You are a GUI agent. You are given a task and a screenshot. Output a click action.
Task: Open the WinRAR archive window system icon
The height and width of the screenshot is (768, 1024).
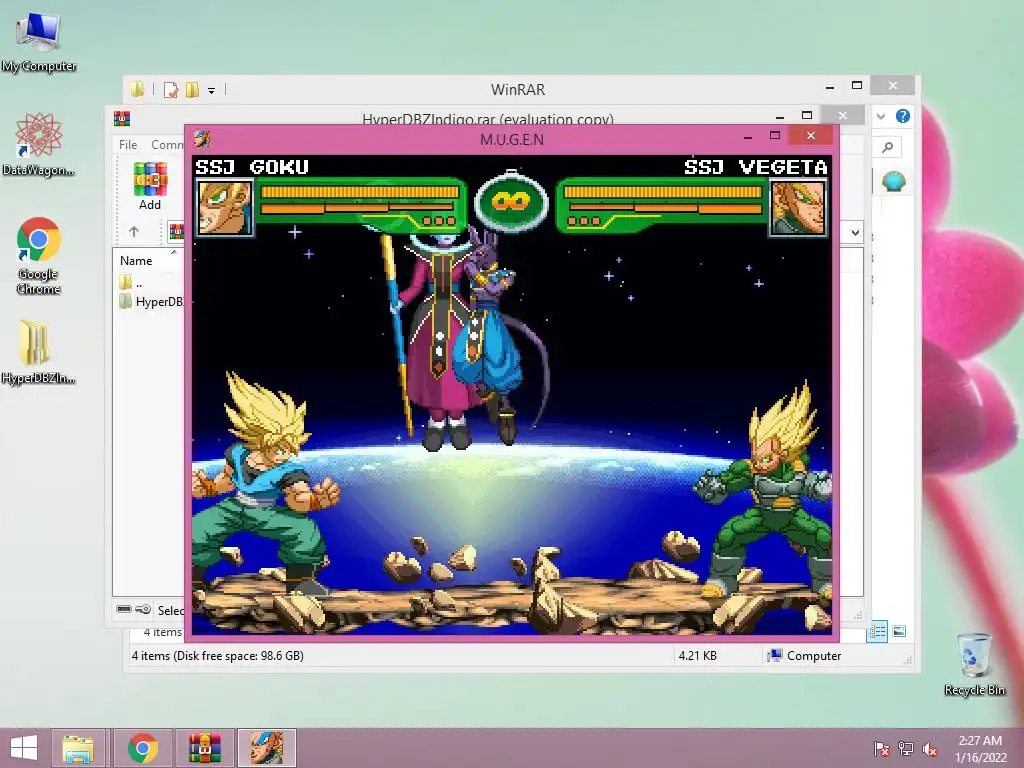(x=122, y=118)
